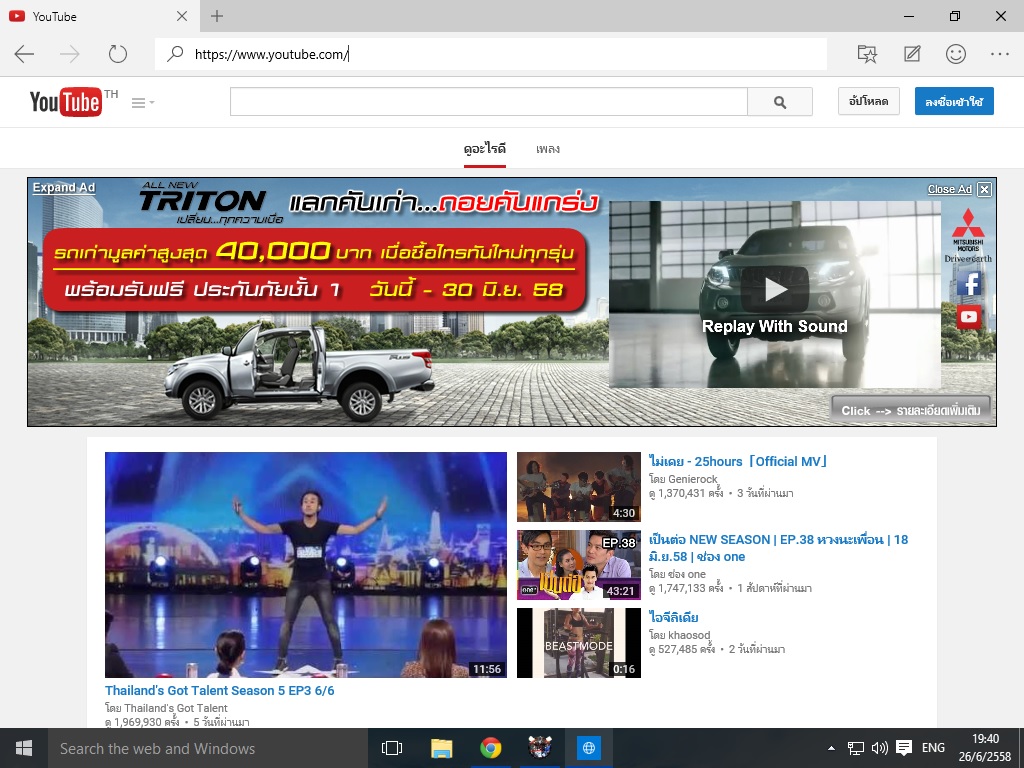Screen dimensions: 1024x768
Task: Open the BEASTMODE video thumbnail
Action: tap(579, 643)
